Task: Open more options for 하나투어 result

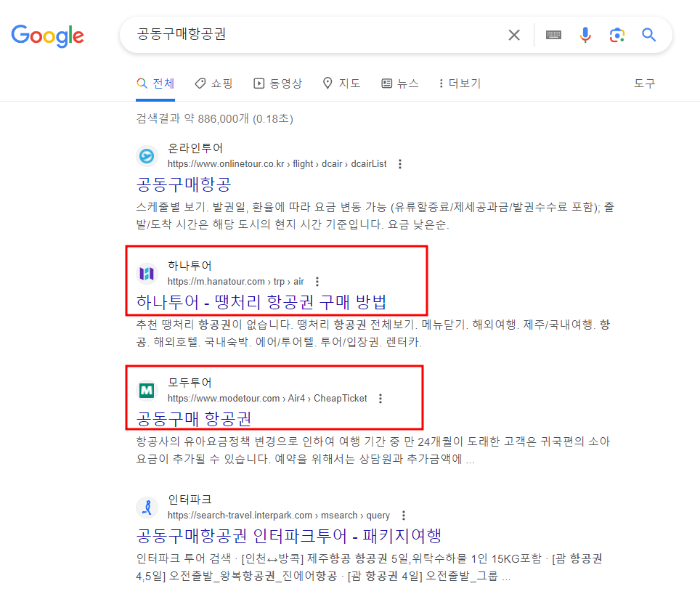Action: click(317, 281)
